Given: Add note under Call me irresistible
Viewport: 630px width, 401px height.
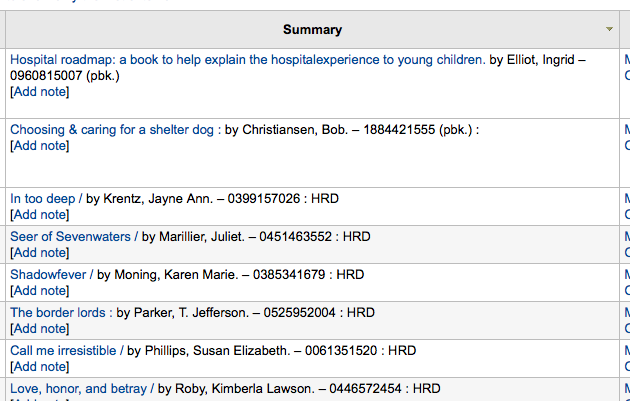Looking at the screenshot, I should (x=40, y=366).
